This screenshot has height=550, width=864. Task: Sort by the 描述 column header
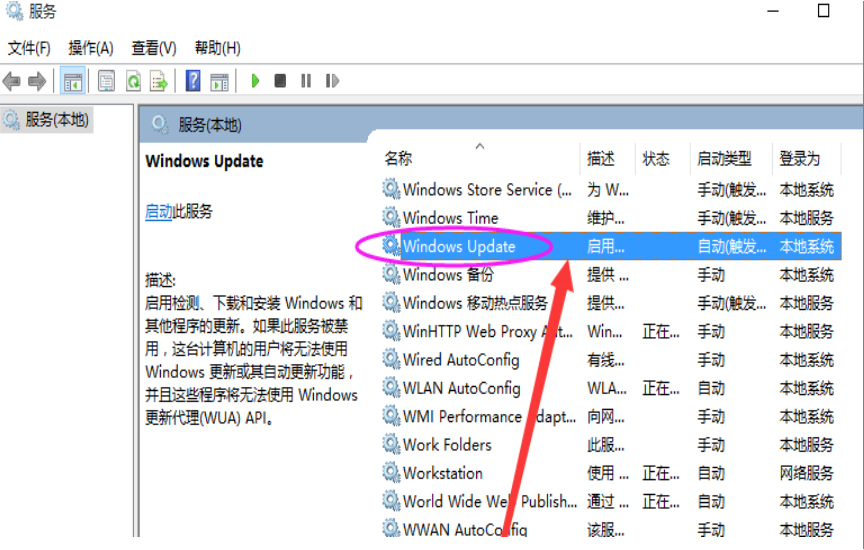tap(601, 159)
